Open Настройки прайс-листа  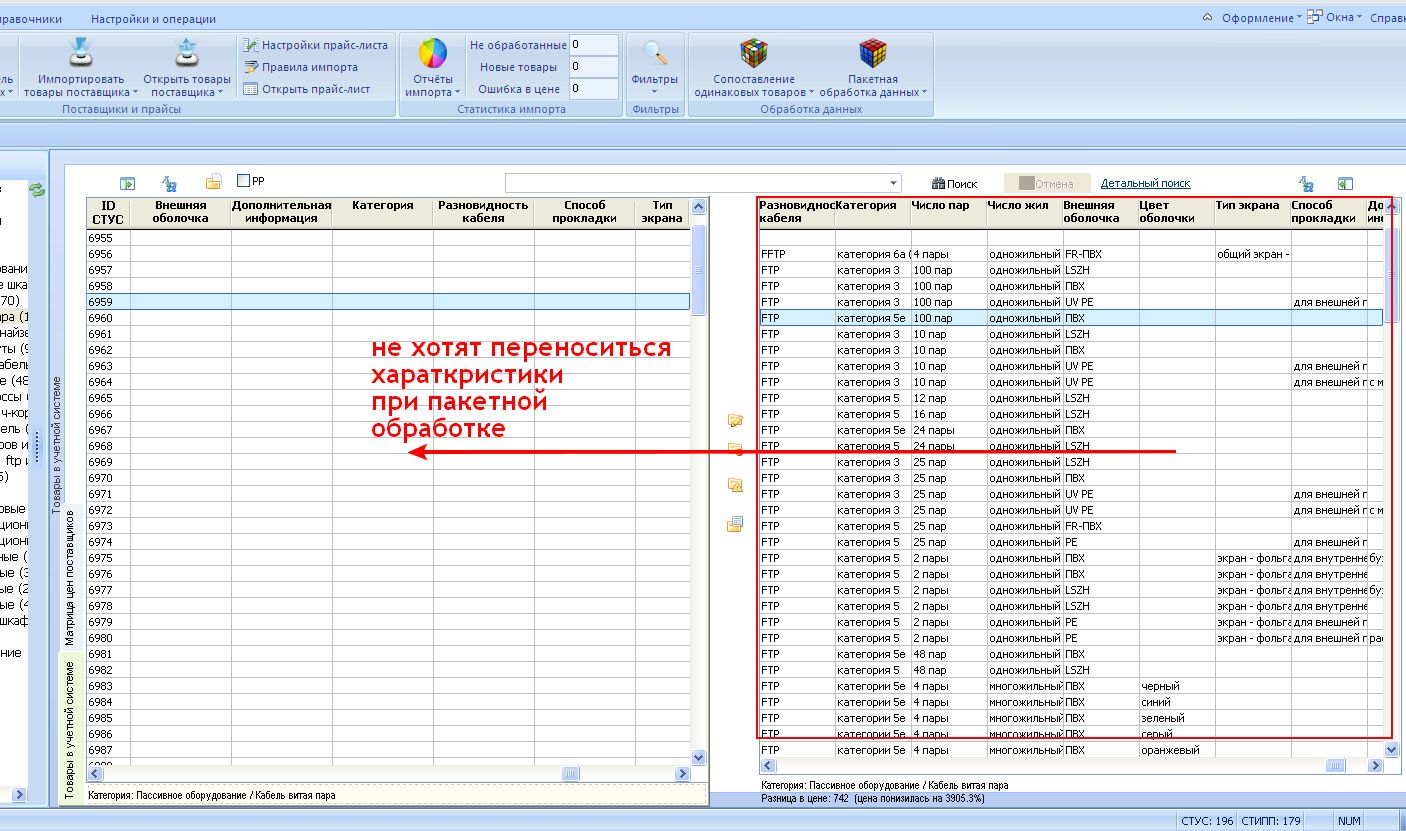(x=315, y=45)
